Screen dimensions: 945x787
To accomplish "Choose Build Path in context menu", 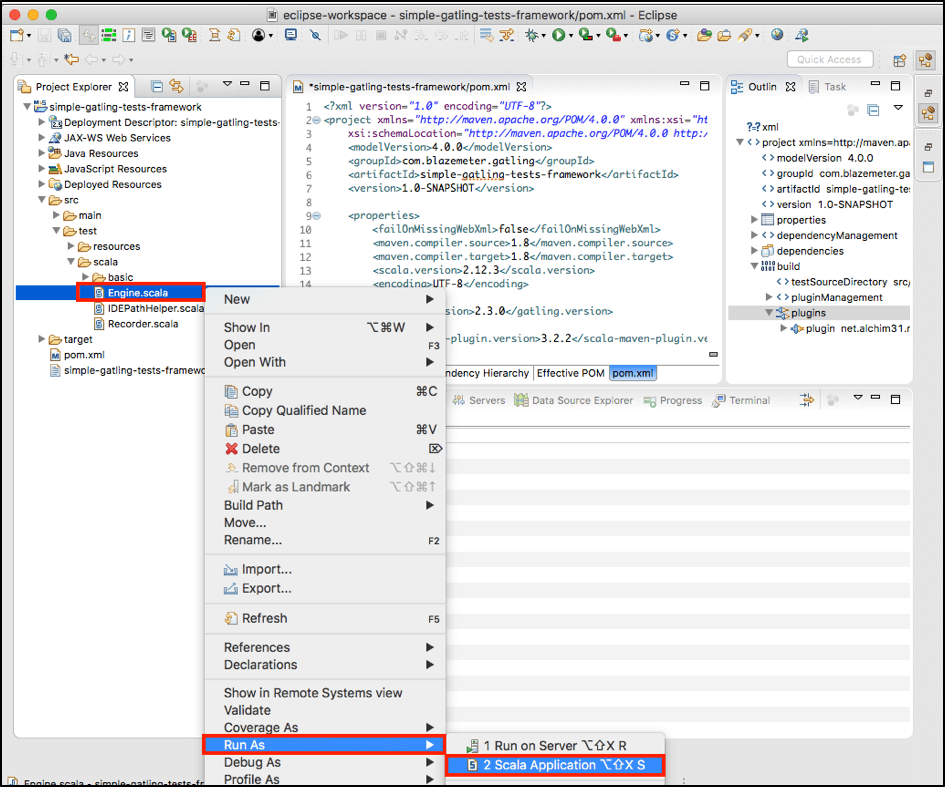I will (325, 505).
